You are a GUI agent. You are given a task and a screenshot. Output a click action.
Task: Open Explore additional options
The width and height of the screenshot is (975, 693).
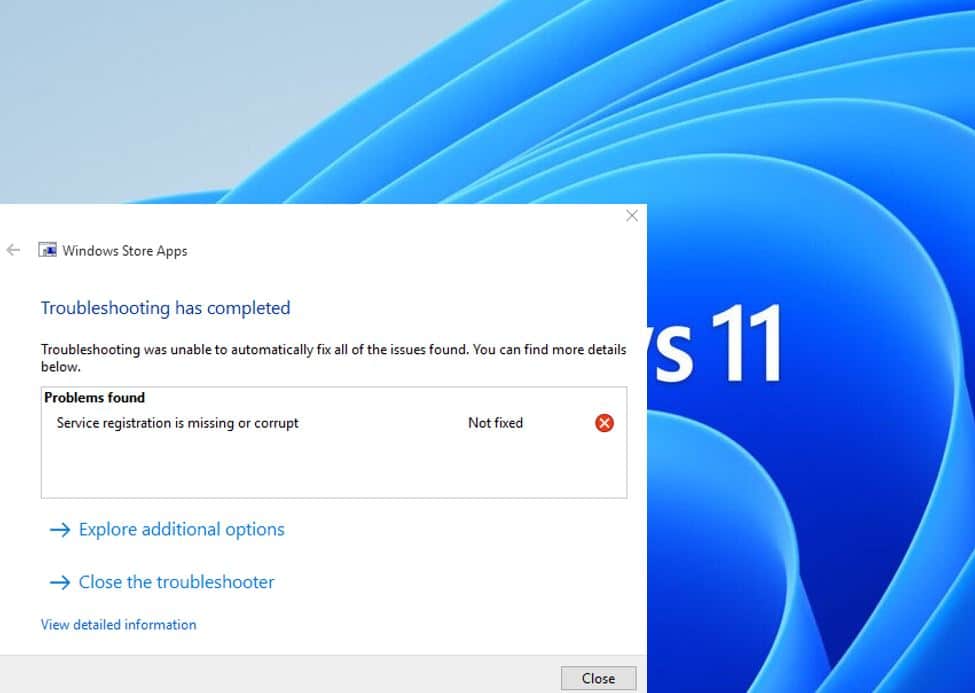coord(167,529)
